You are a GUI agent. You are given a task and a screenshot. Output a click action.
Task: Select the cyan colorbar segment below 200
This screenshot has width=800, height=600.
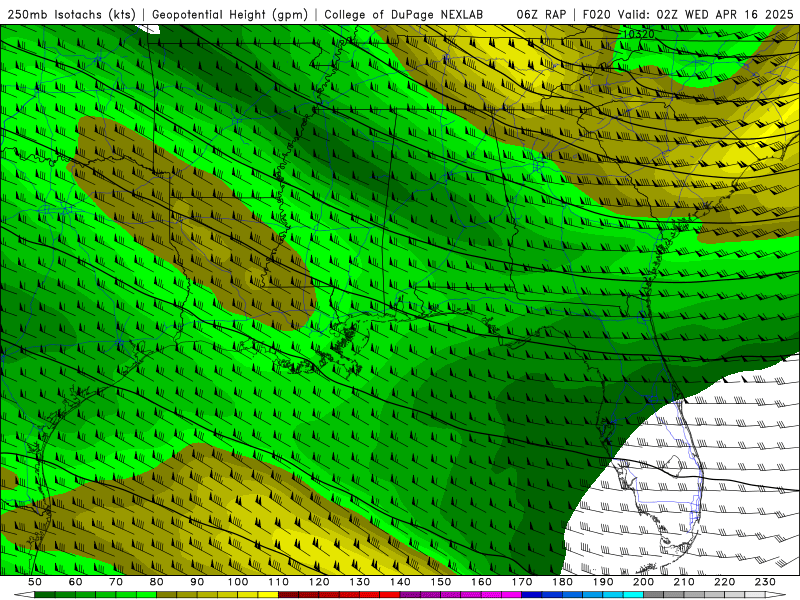click(634, 595)
